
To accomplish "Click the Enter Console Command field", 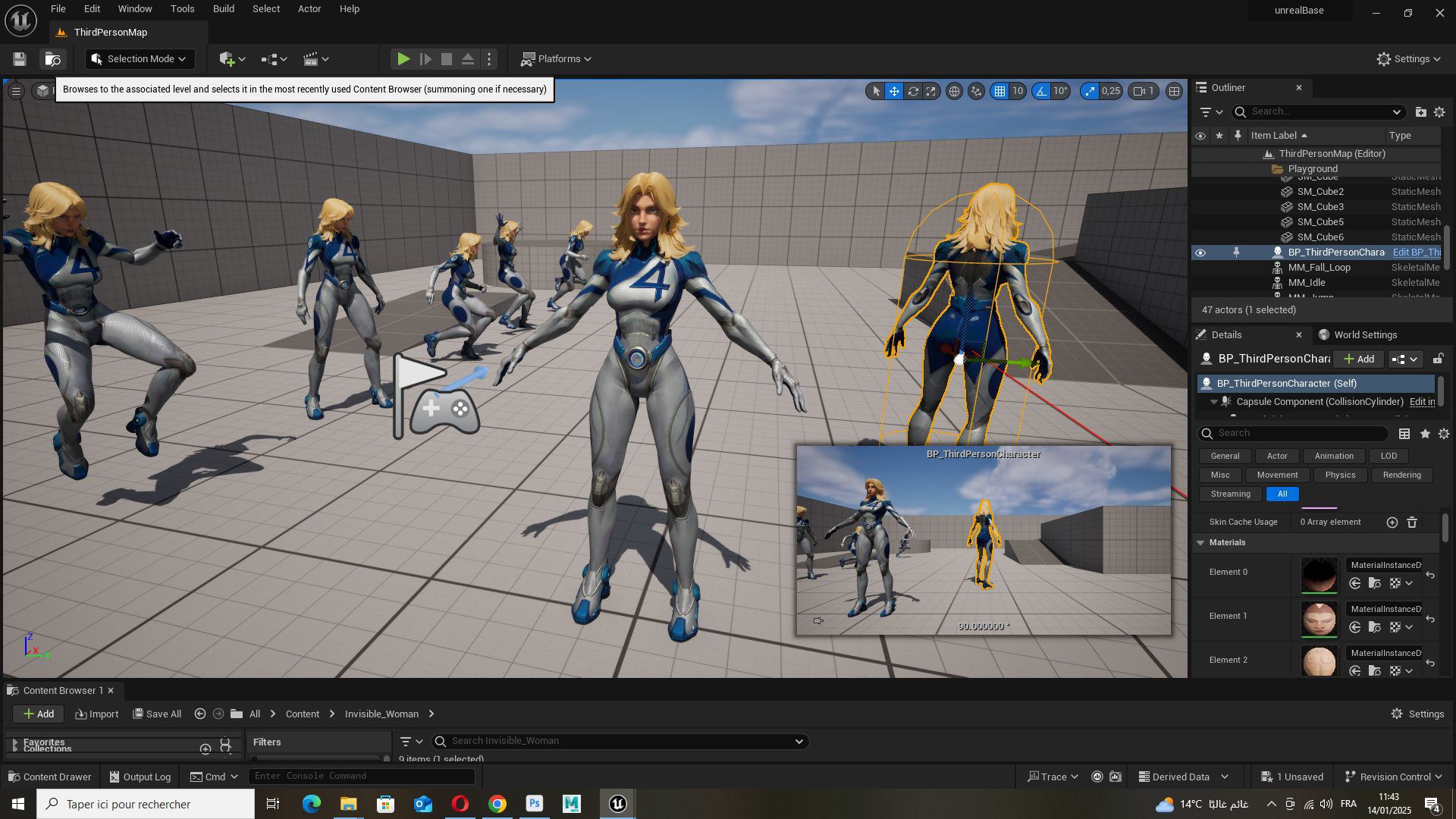I will (x=362, y=777).
